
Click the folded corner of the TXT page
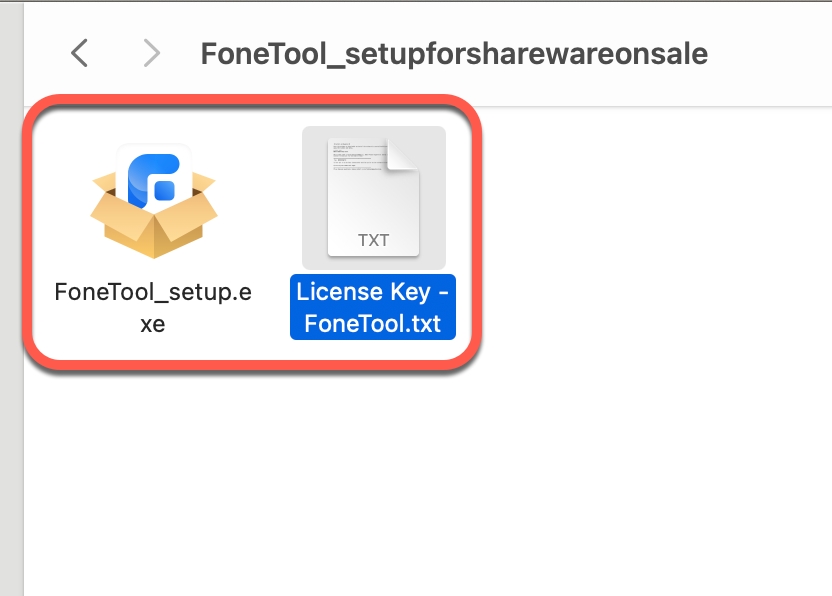tap(403, 155)
